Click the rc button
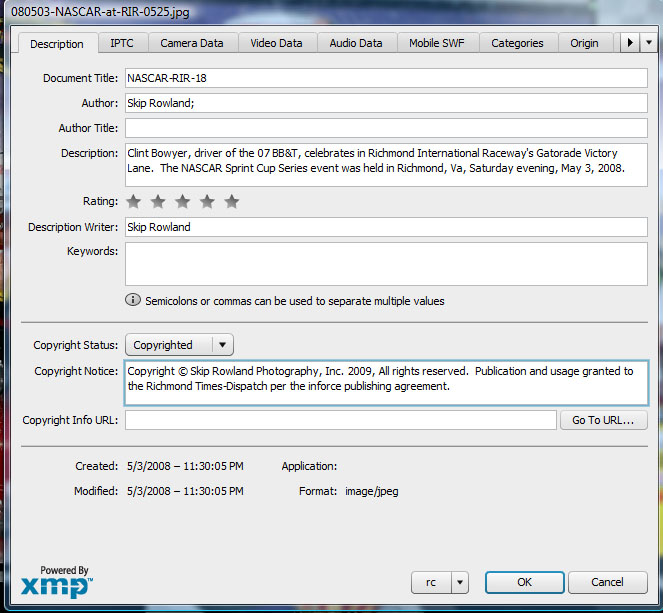The image size is (663, 613). 431,583
